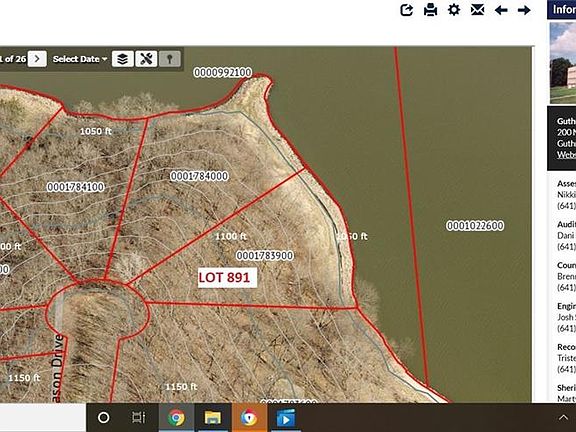The height and width of the screenshot is (432, 576).
Task: Click the share icon in top toolbar
Action: (x=406, y=10)
